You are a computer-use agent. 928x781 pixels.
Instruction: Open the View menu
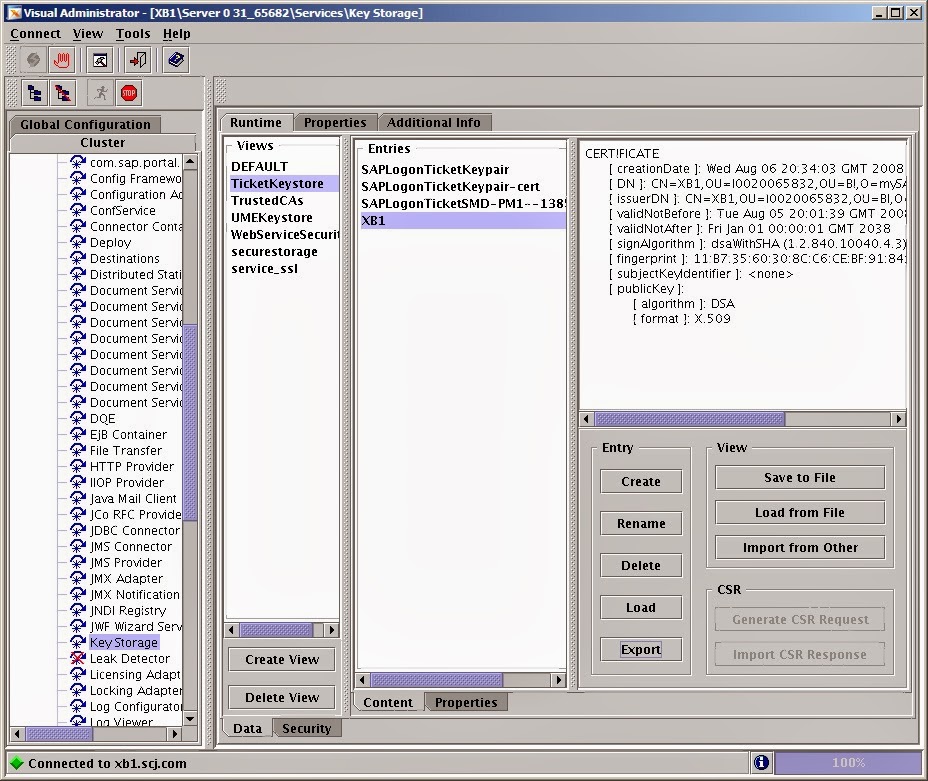tap(88, 34)
